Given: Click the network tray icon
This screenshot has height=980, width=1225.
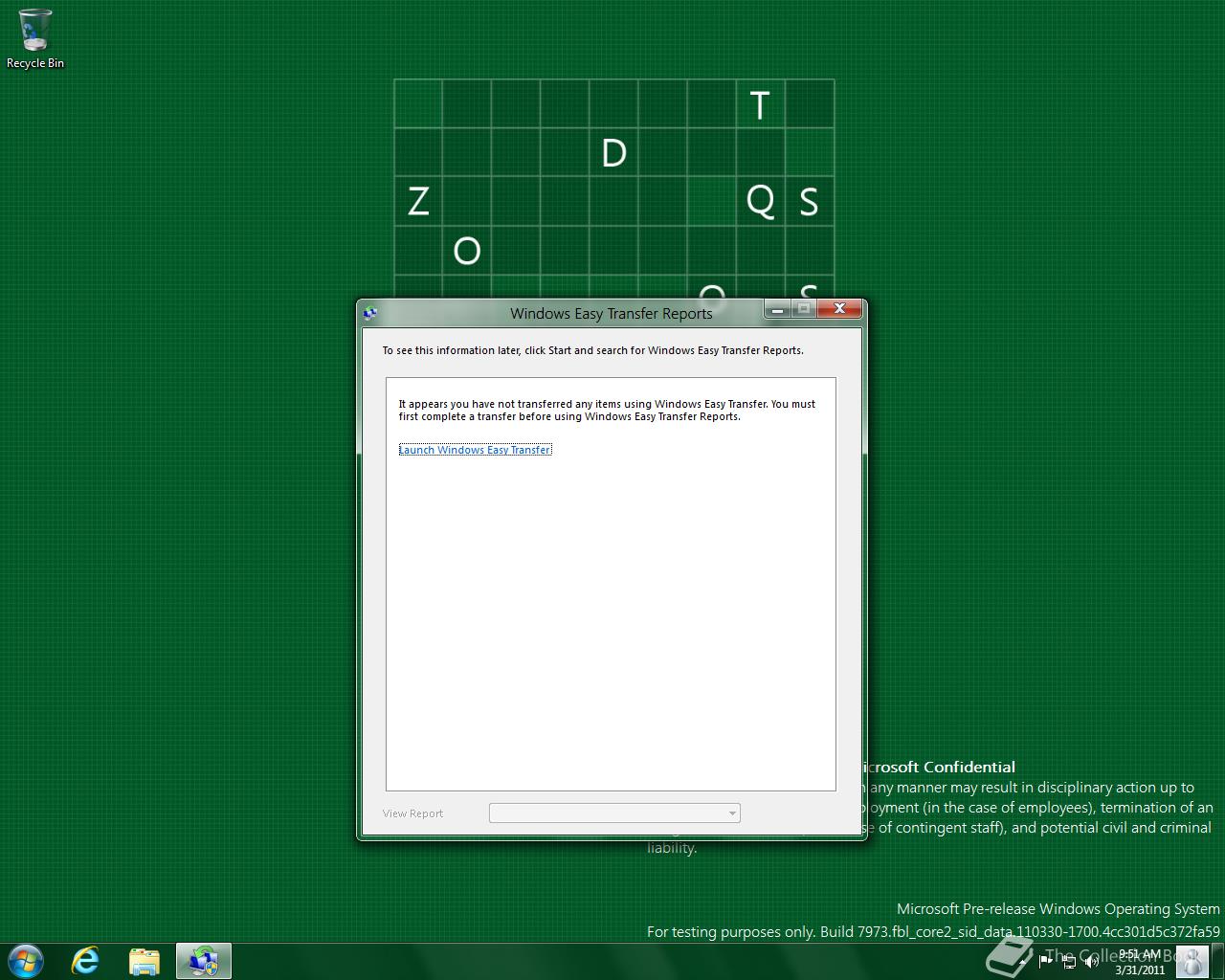Looking at the screenshot, I should (x=1069, y=962).
